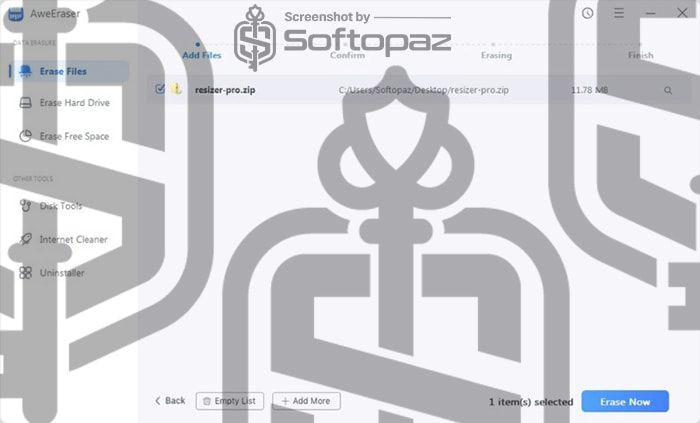Click the Erase Files bell icon
The height and width of the screenshot is (423, 700).
(x=25, y=71)
